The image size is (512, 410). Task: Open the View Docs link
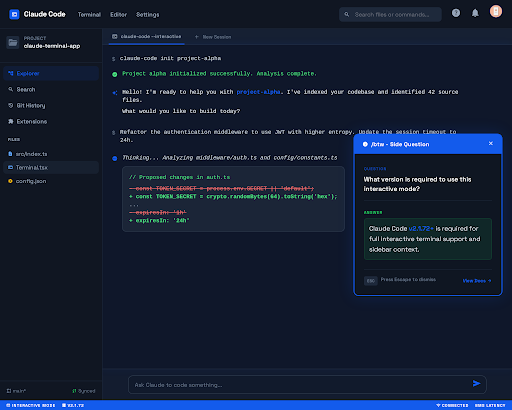click(x=477, y=281)
